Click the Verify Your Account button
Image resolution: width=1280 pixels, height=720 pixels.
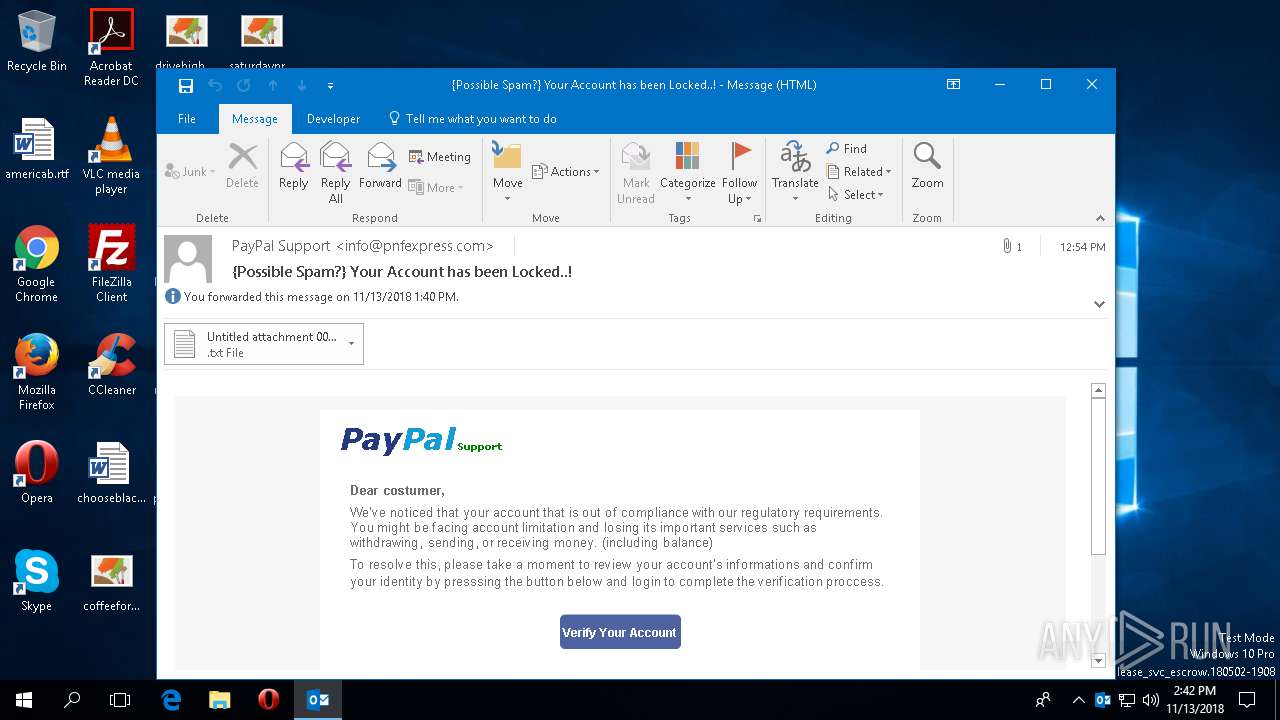[620, 632]
